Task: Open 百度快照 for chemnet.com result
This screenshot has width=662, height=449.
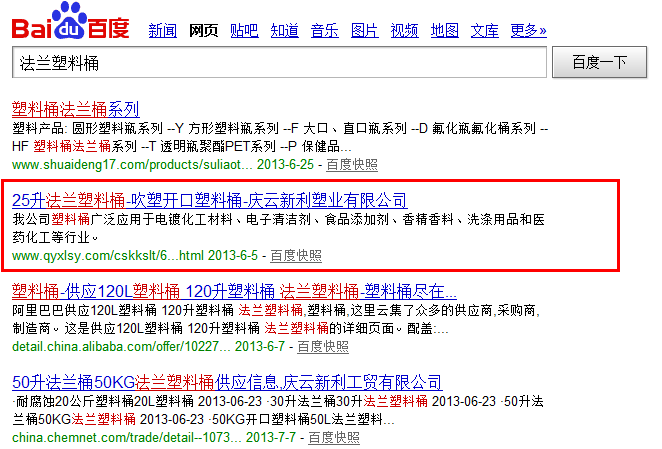Action: pyautogui.click(x=334, y=438)
